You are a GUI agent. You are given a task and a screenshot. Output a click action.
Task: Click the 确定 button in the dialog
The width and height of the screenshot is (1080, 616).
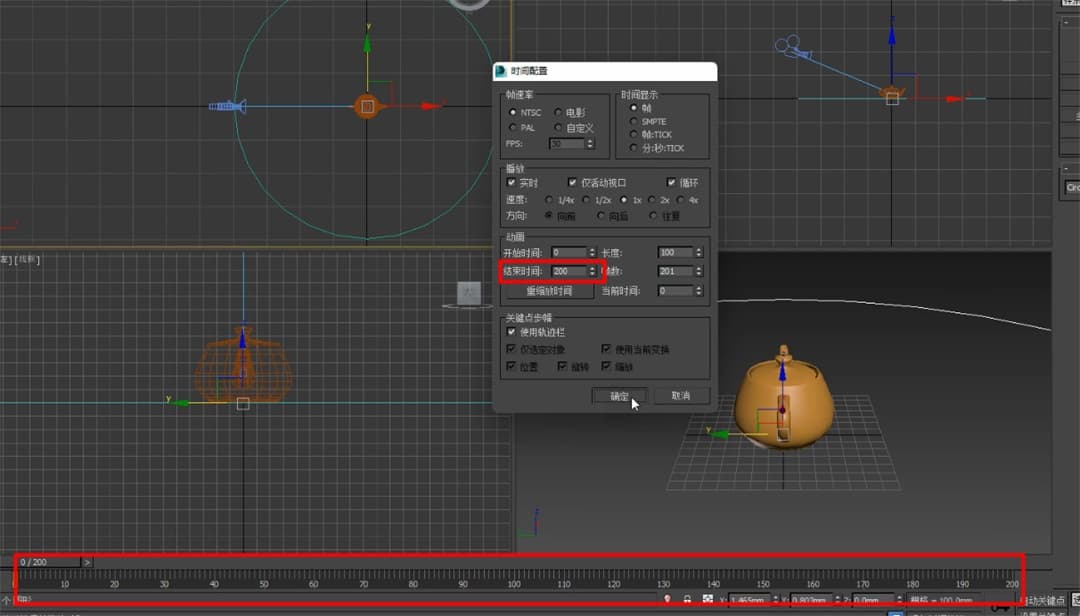click(619, 396)
